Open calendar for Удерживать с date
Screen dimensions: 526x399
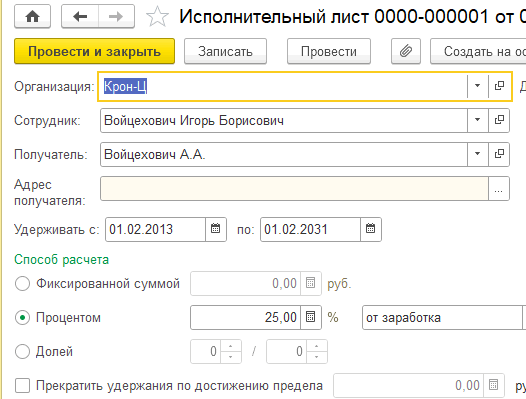coord(215,229)
